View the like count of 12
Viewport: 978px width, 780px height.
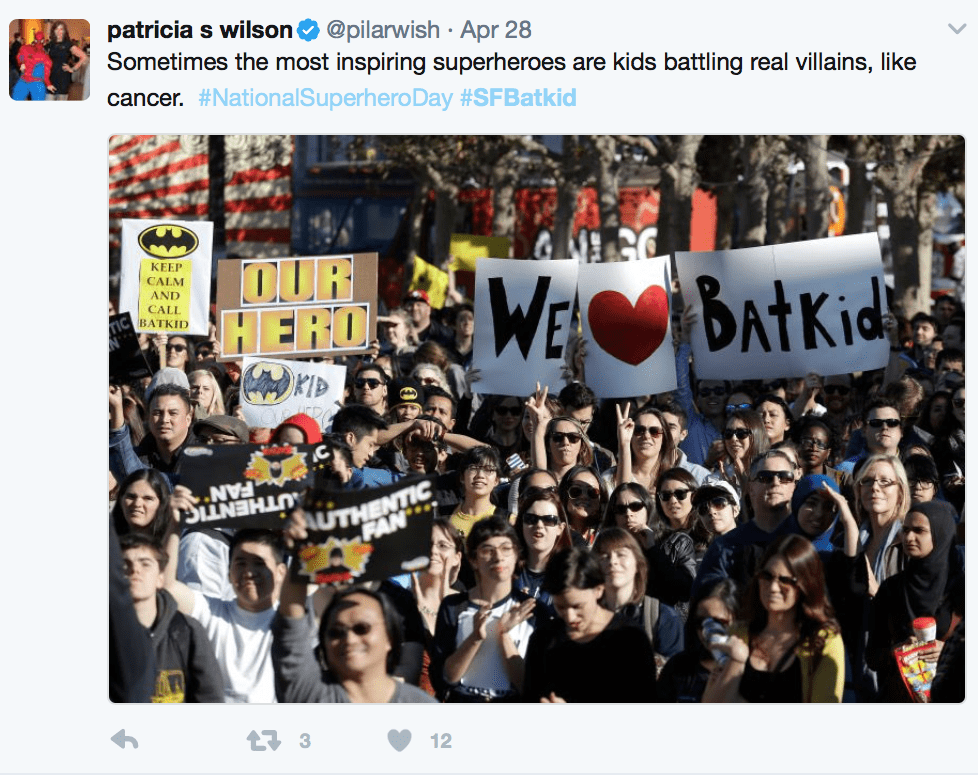point(440,741)
